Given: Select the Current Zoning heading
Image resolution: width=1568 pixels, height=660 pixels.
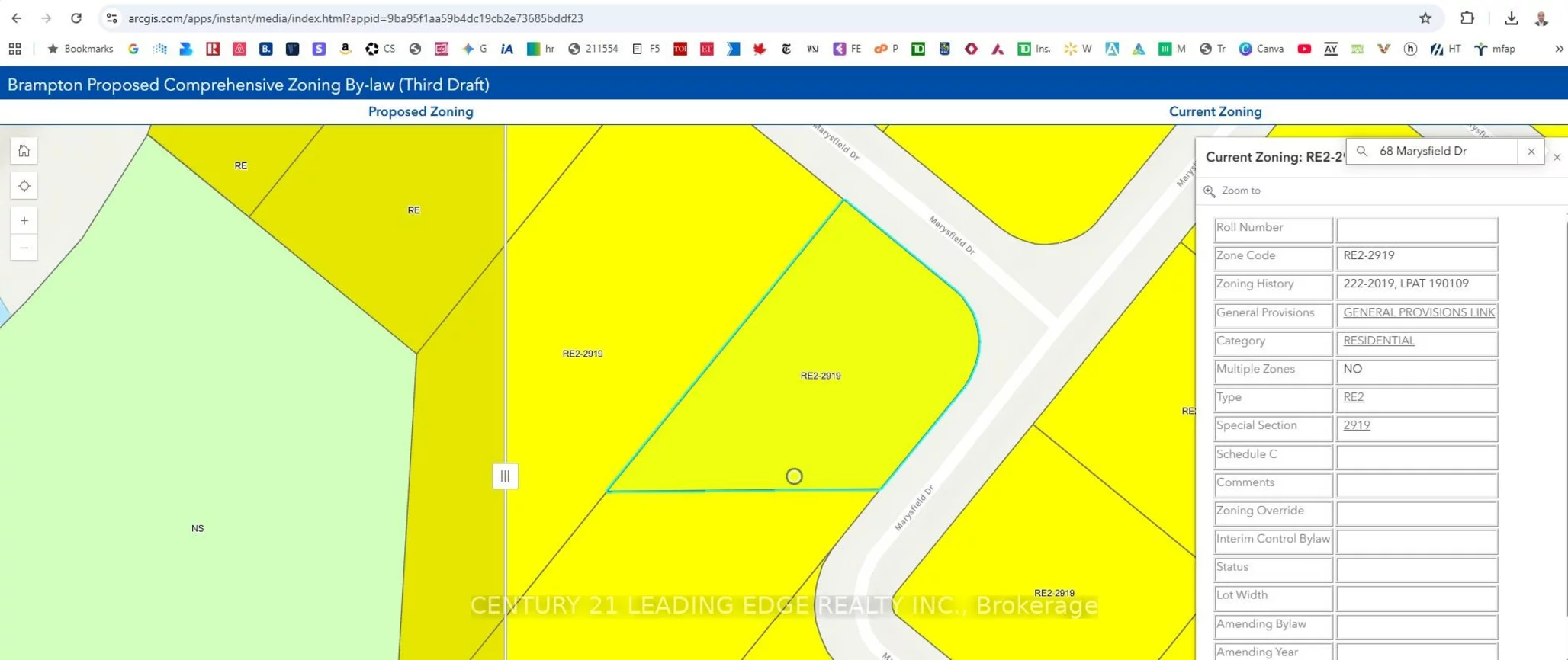Looking at the screenshot, I should [1215, 111].
